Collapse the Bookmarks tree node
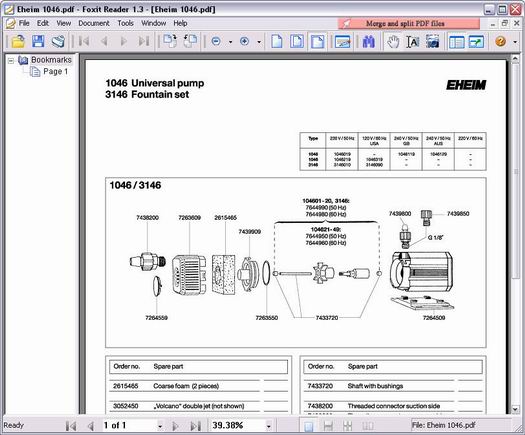The width and height of the screenshot is (525, 435). (11, 61)
